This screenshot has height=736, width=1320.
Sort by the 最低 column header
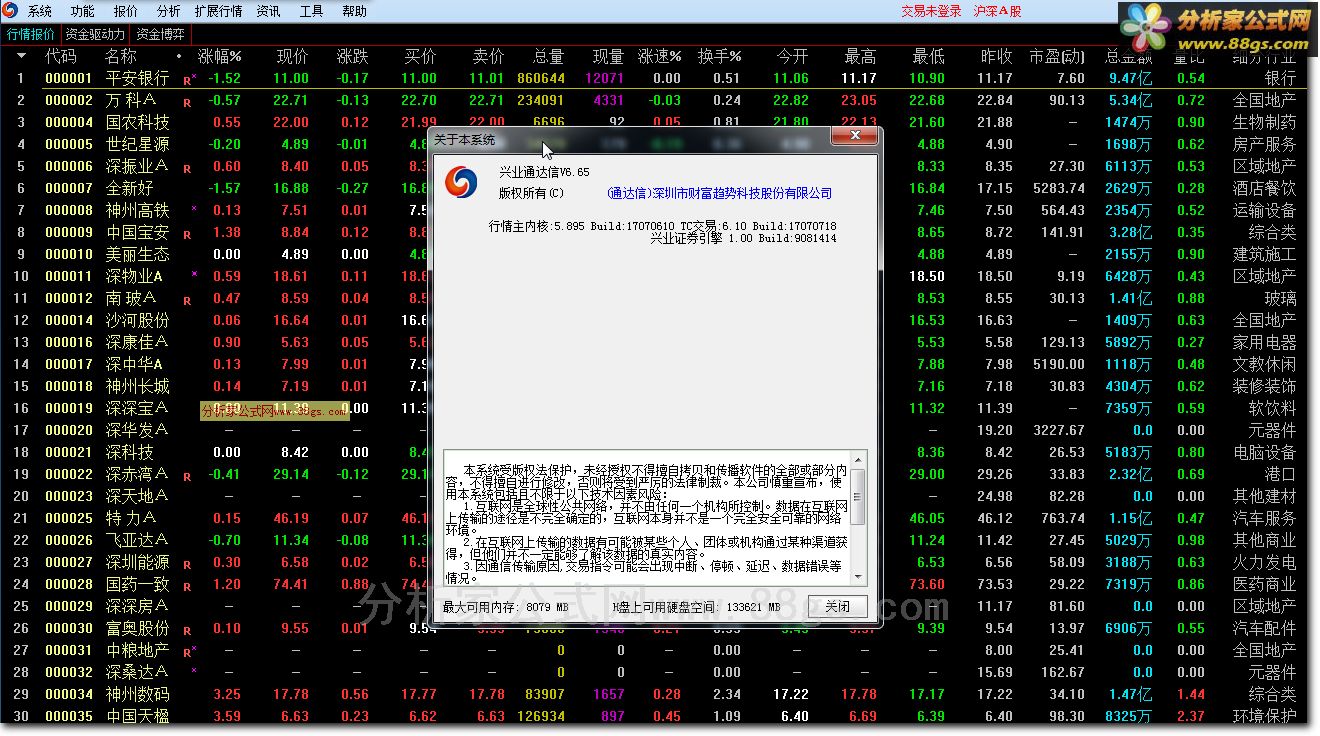pyautogui.click(x=928, y=57)
